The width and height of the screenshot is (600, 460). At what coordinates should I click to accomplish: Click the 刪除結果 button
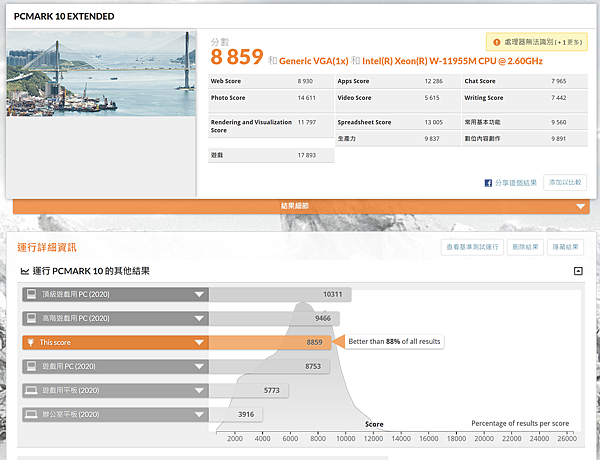click(x=525, y=247)
